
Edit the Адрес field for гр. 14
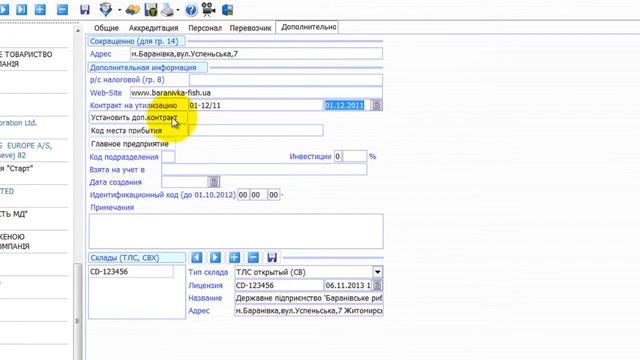256,53
